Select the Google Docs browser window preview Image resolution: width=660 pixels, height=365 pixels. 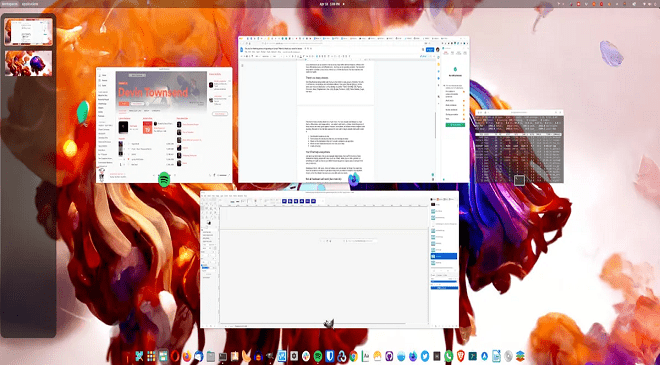click(354, 109)
